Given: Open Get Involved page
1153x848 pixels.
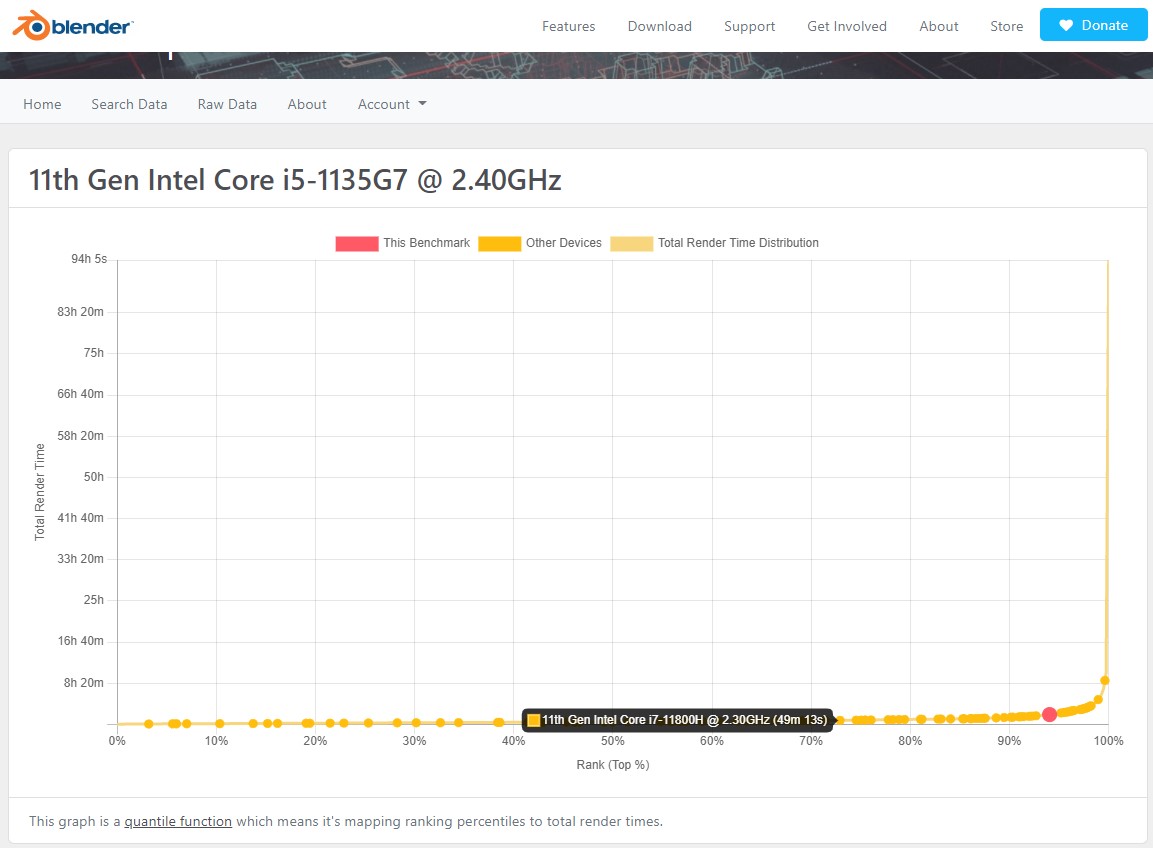Looking at the screenshot, I should pyautogui.click(x=846, y=26).
